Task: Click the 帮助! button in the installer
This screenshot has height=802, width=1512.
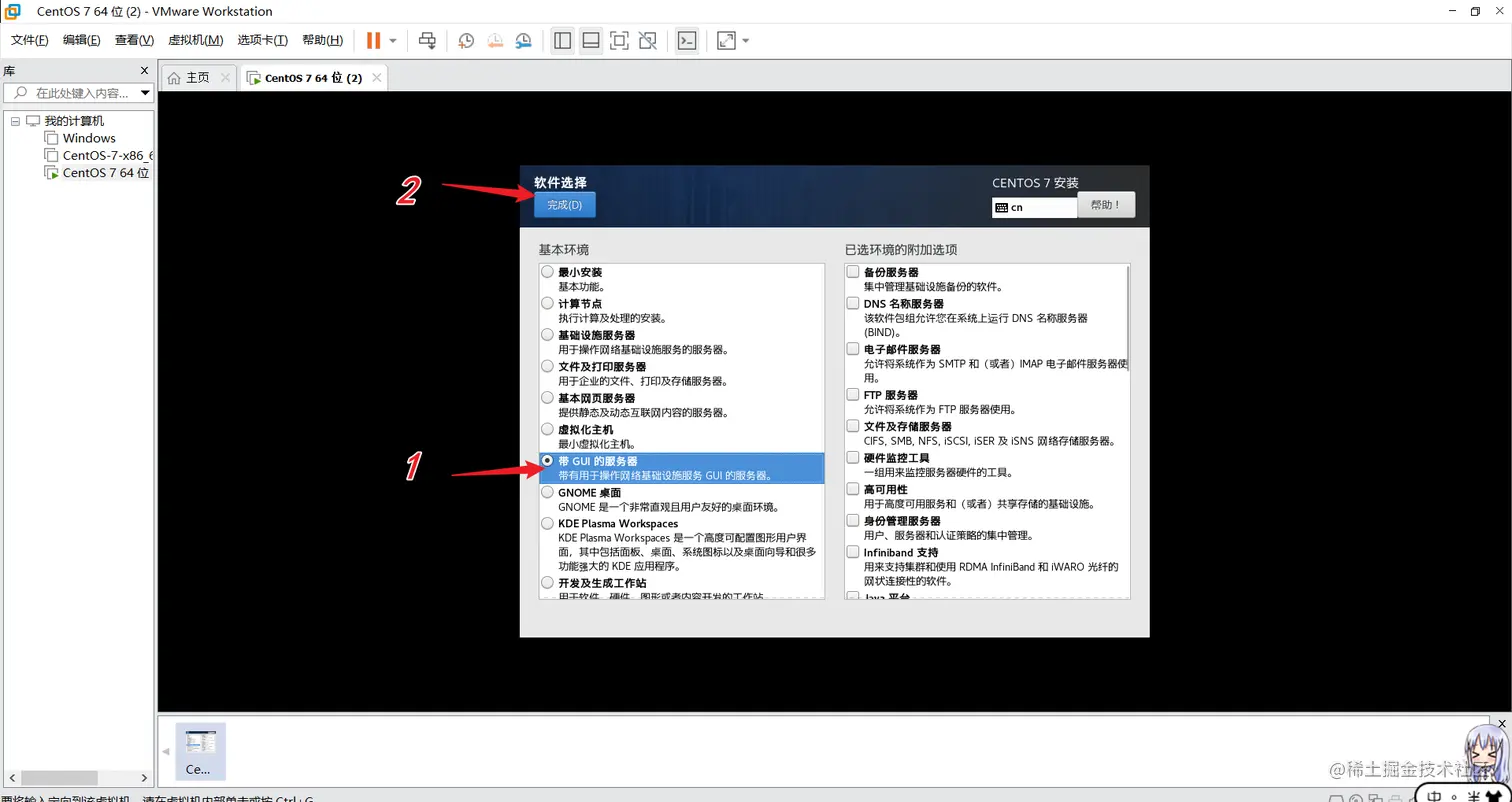Action: pos(1106,205)
